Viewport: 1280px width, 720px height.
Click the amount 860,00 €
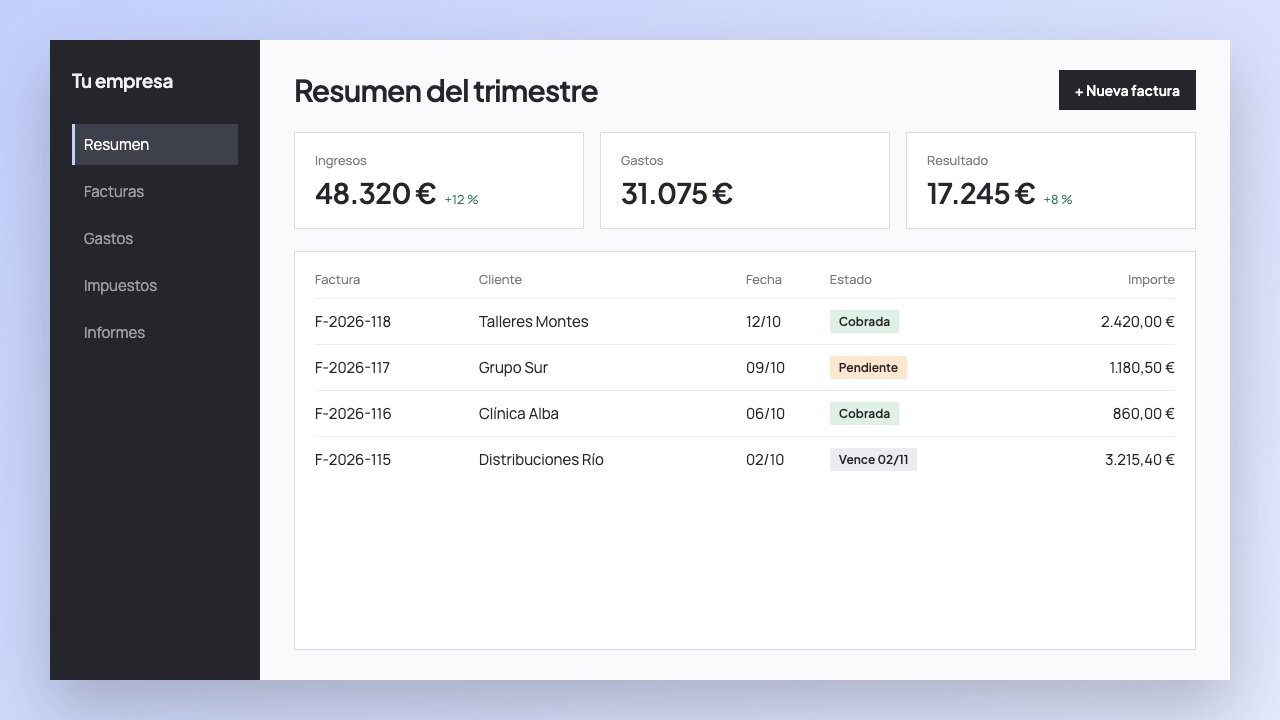pos(1144,413)
